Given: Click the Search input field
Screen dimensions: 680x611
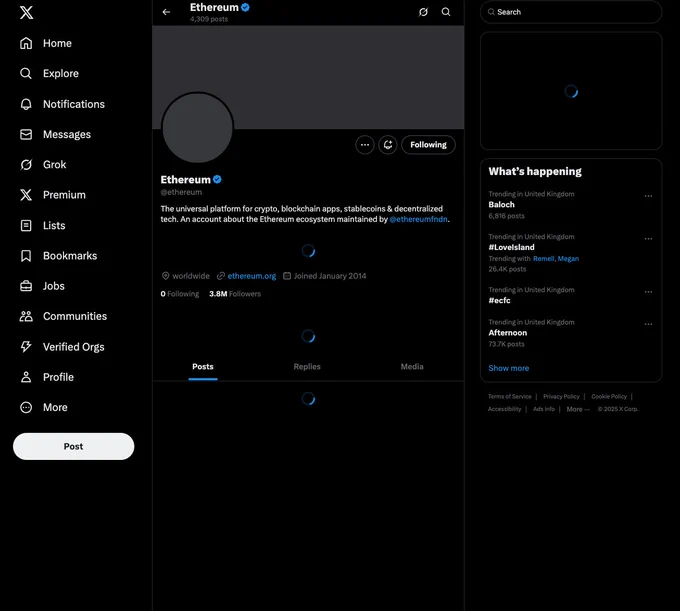Looking at the screenshot, I should click(571, 12).
